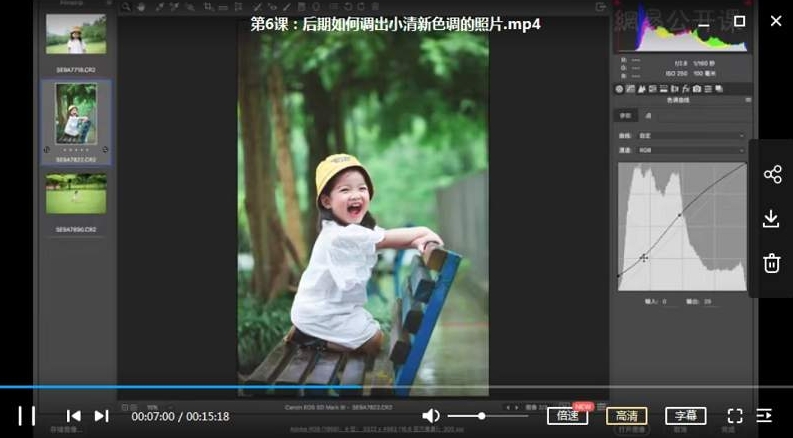Click the curve output value field
Screen dimensions: 793x438
(x=711, y=301)
